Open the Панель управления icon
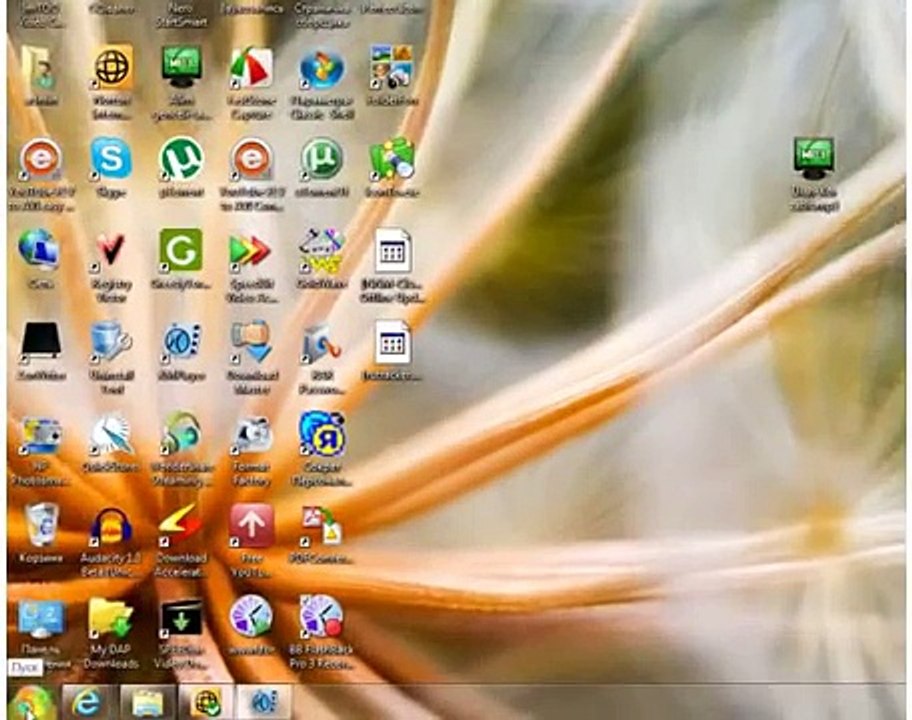The width and height of the screenshot is (912, 720). pos(40,620)
